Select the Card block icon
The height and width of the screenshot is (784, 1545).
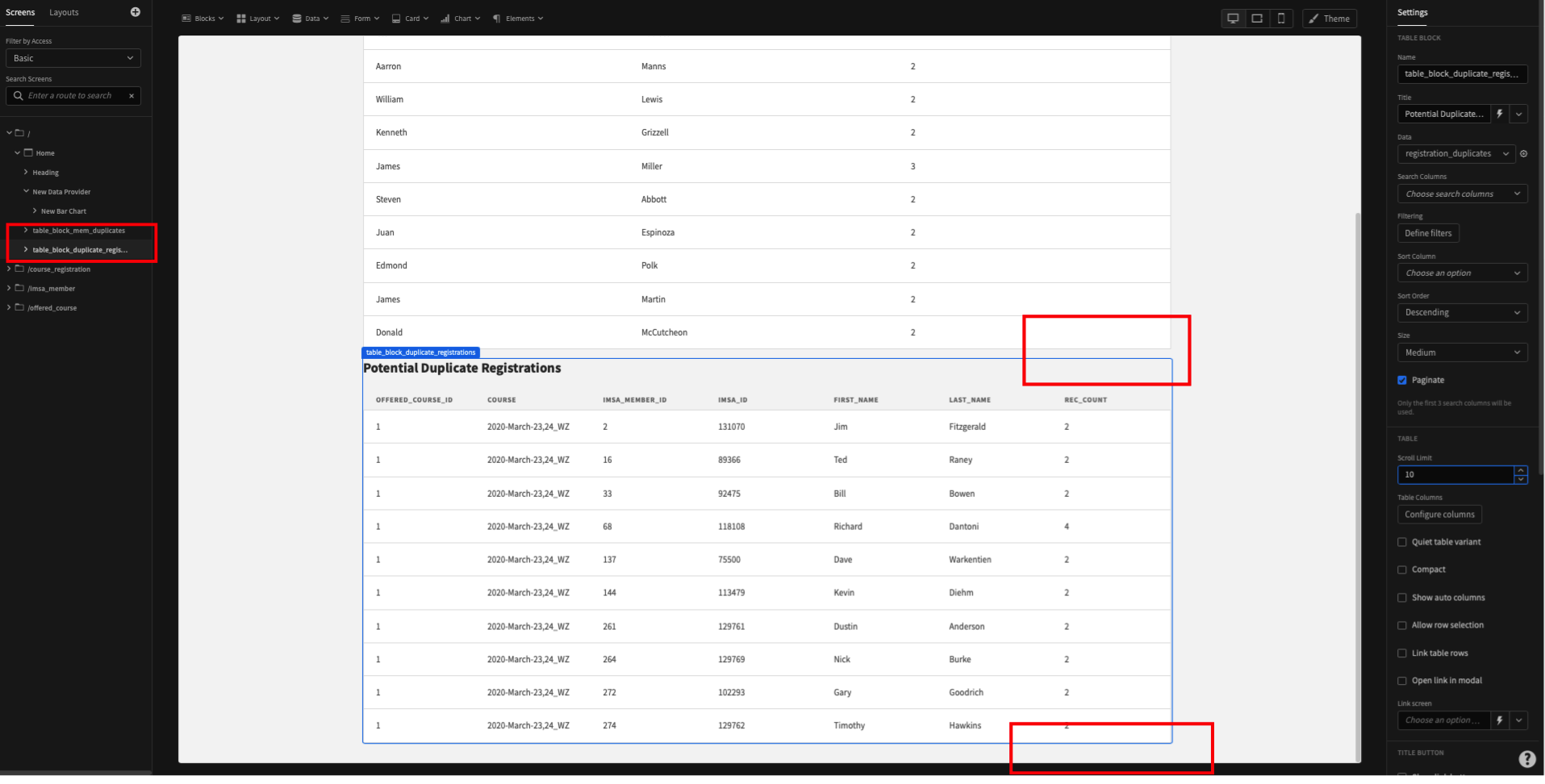point(395,18)
